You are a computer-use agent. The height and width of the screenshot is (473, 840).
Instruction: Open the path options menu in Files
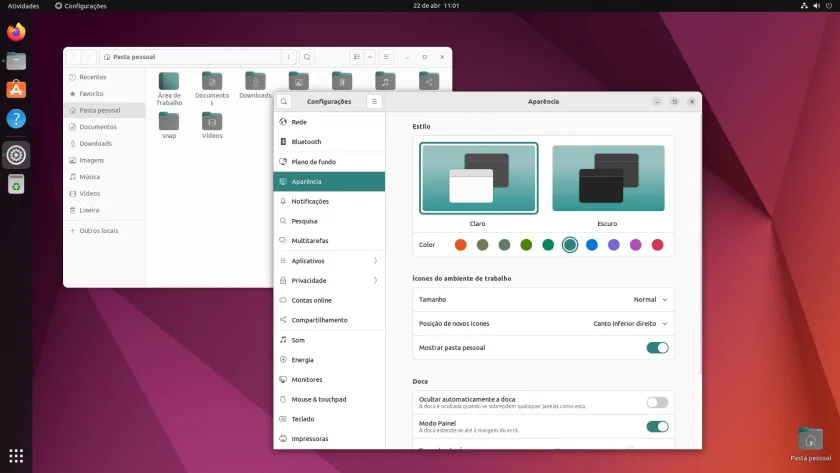click(x=288, y=57)
